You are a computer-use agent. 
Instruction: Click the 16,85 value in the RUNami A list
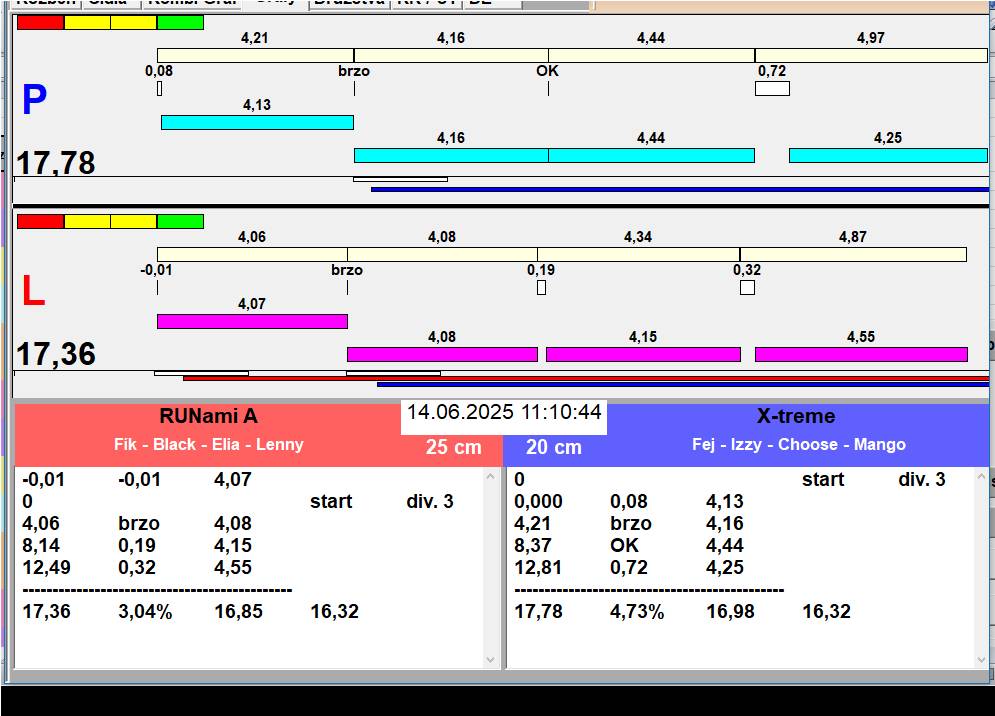238,611
